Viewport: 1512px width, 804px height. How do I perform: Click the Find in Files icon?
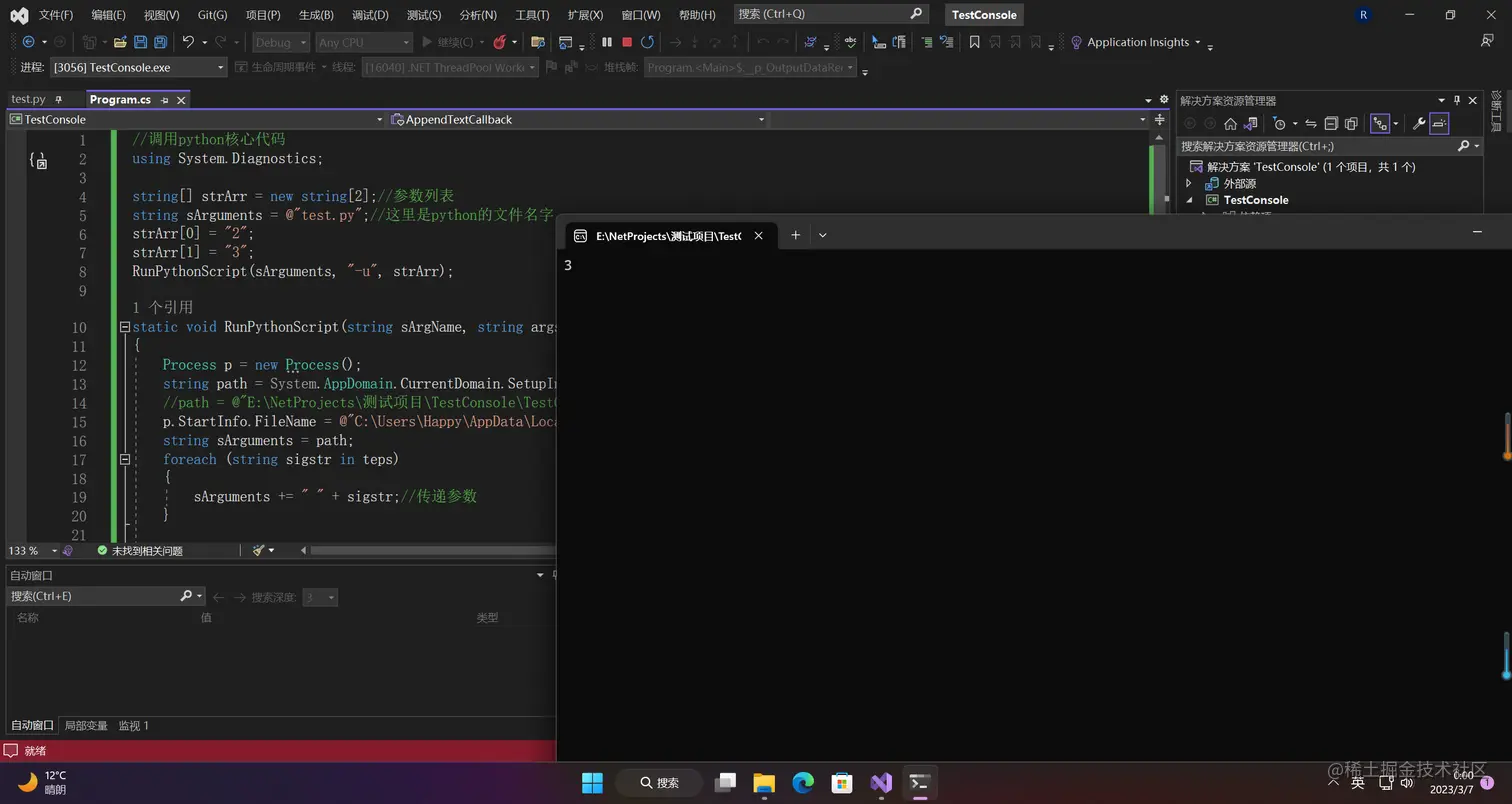pyautogui.click(x=538, y=42)
